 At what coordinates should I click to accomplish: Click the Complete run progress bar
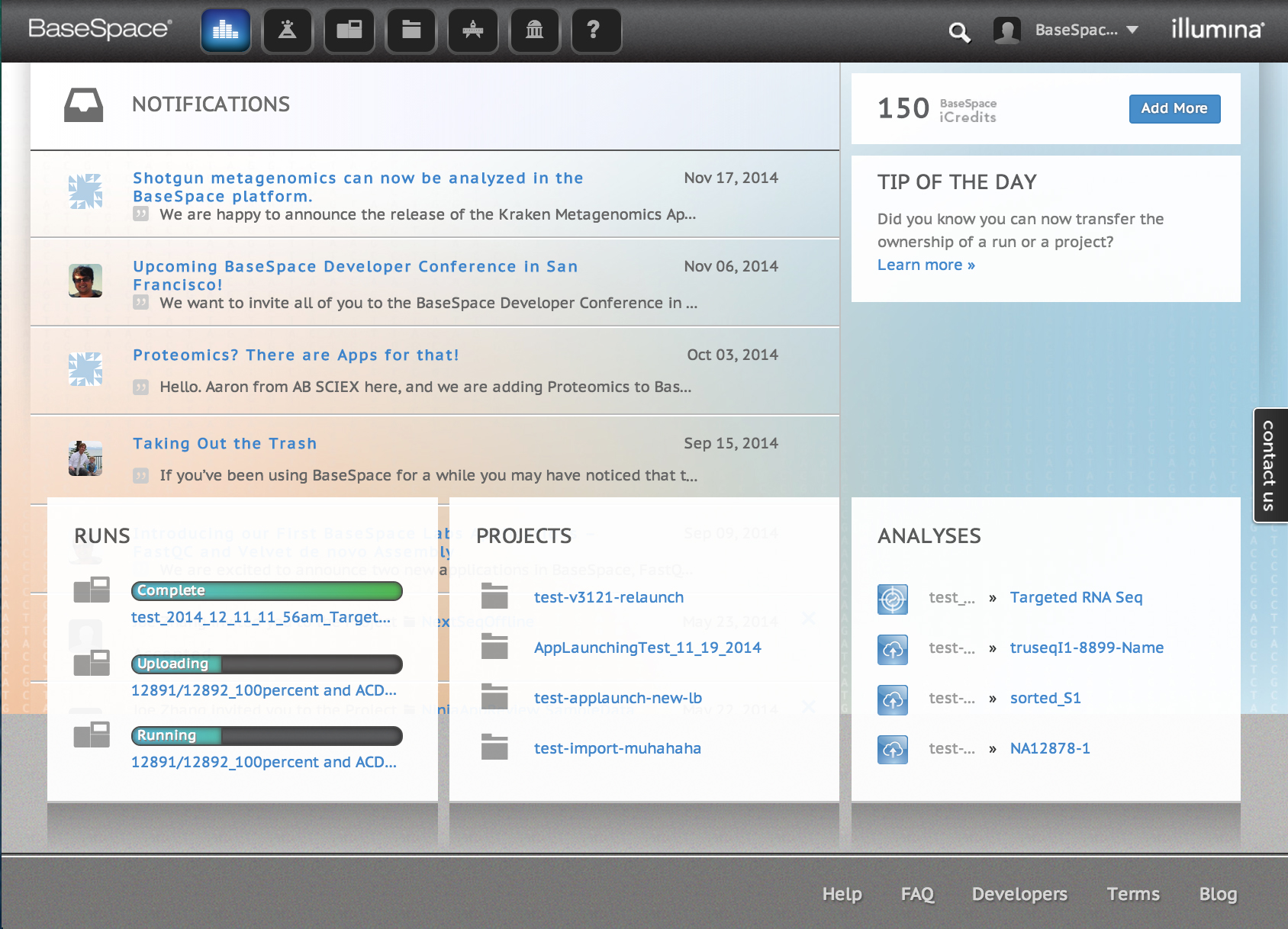click(266, 590)
